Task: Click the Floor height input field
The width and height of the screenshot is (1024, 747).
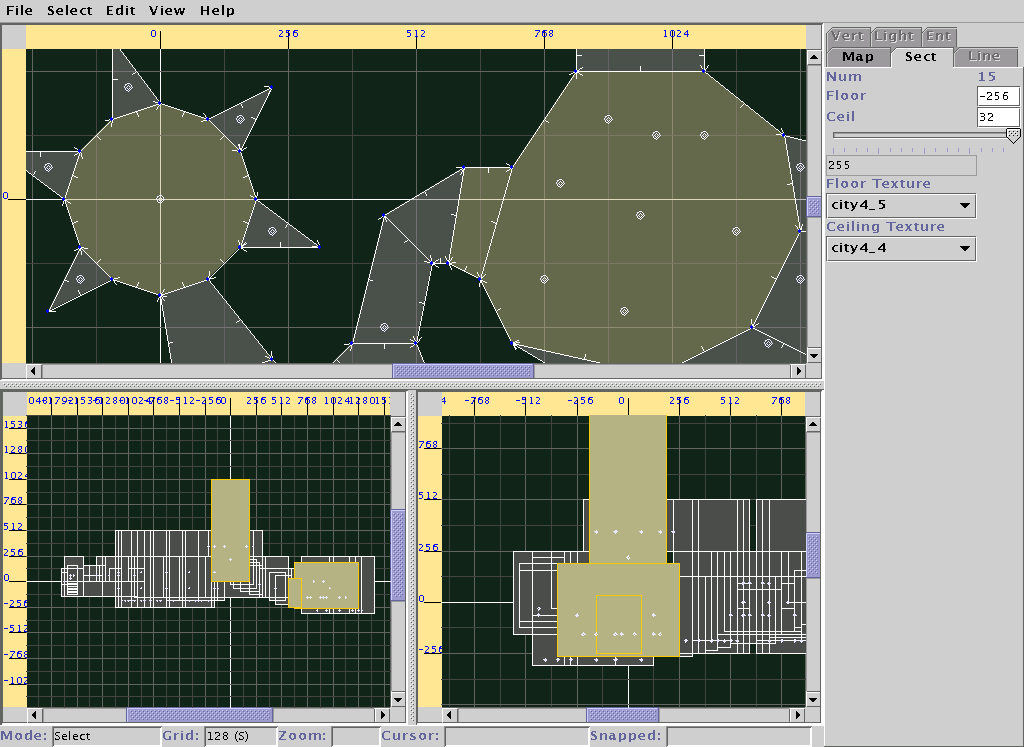Action: point(997,97)
